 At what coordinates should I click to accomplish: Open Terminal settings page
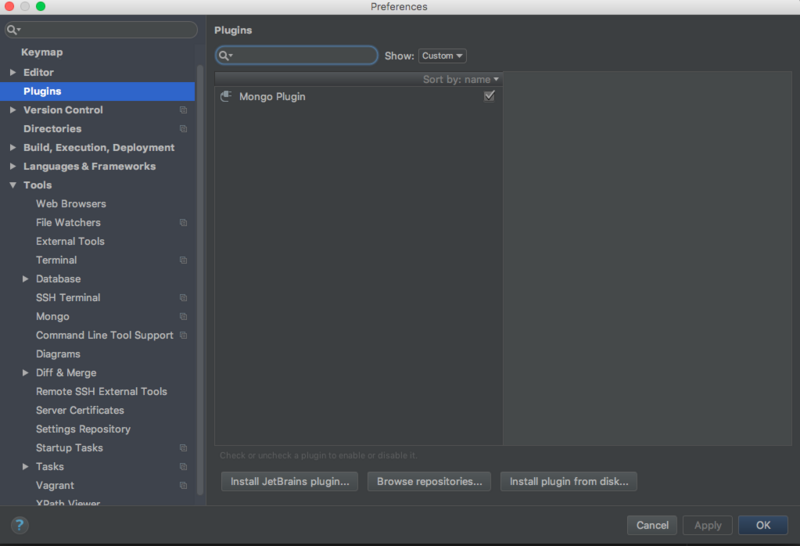[56, 260]
